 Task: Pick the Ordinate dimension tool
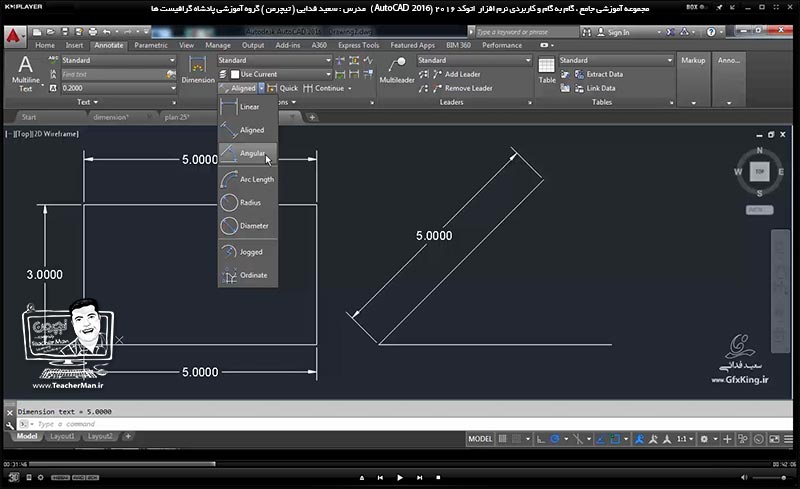248,275
